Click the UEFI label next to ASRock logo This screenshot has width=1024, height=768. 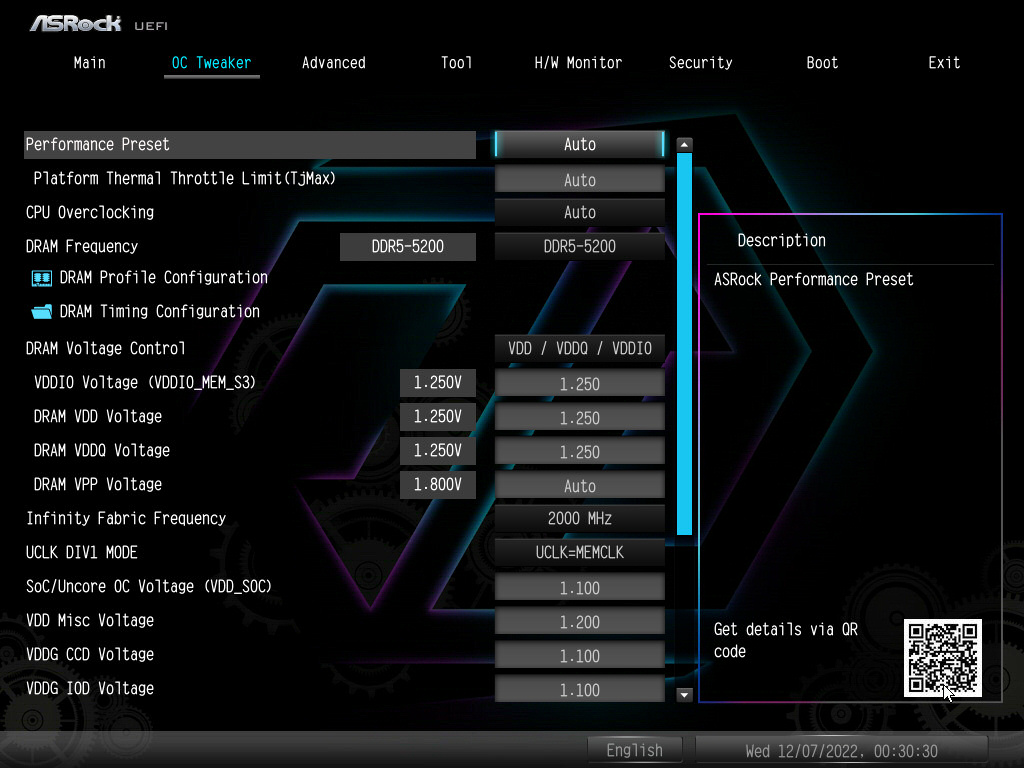pyautogui.click(x=151, y=26)
